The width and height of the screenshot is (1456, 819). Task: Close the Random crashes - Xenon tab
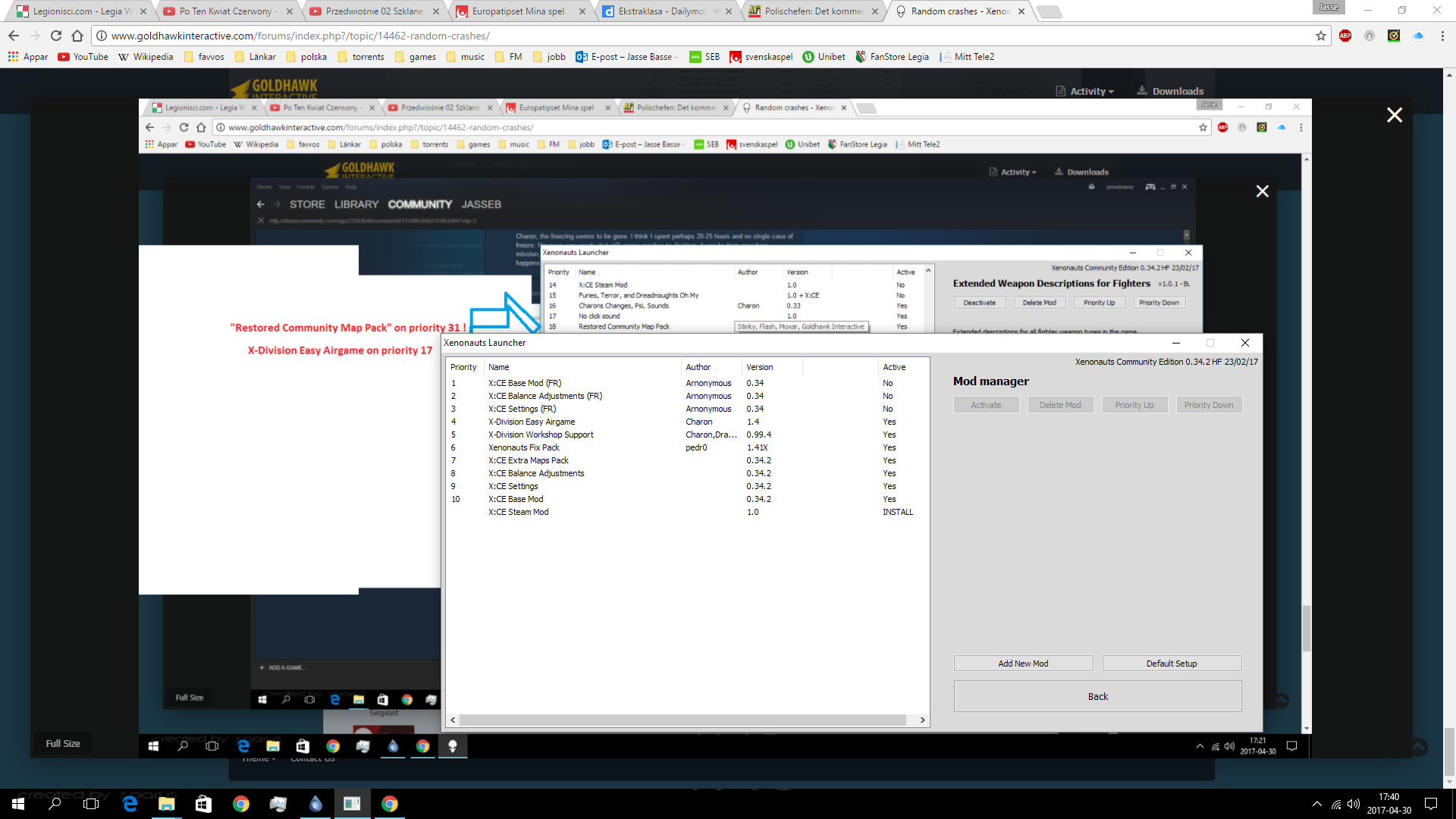pyautogui.click(x=1021, y=11)
